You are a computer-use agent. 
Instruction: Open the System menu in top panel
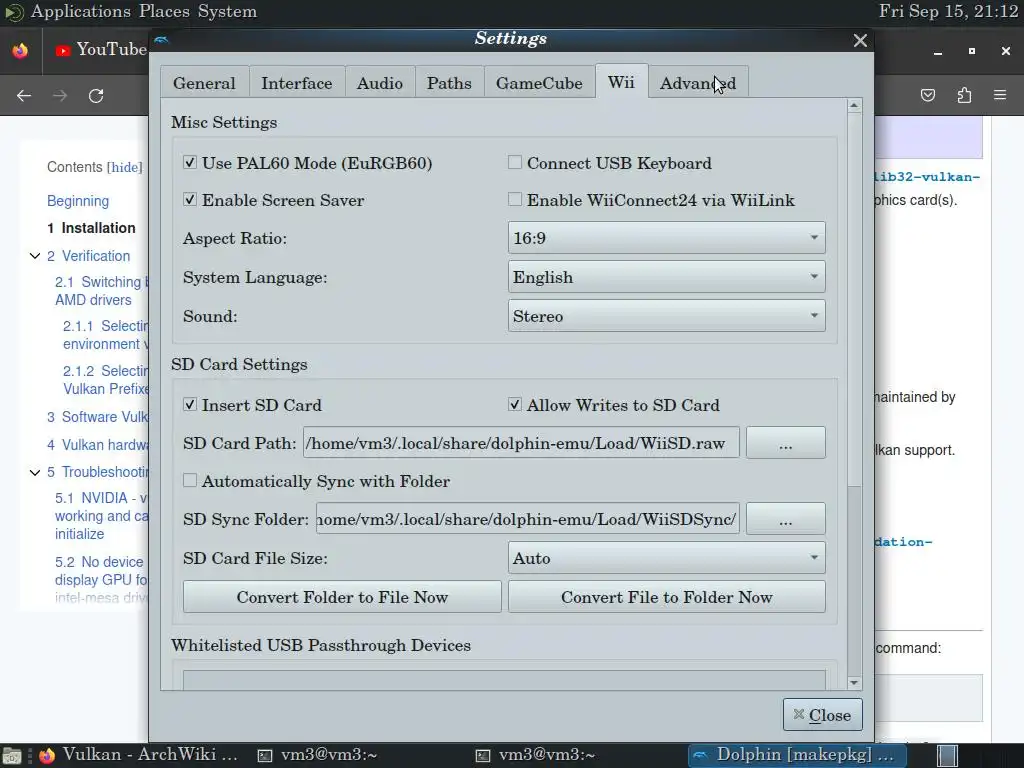click(x=227, y=12)
